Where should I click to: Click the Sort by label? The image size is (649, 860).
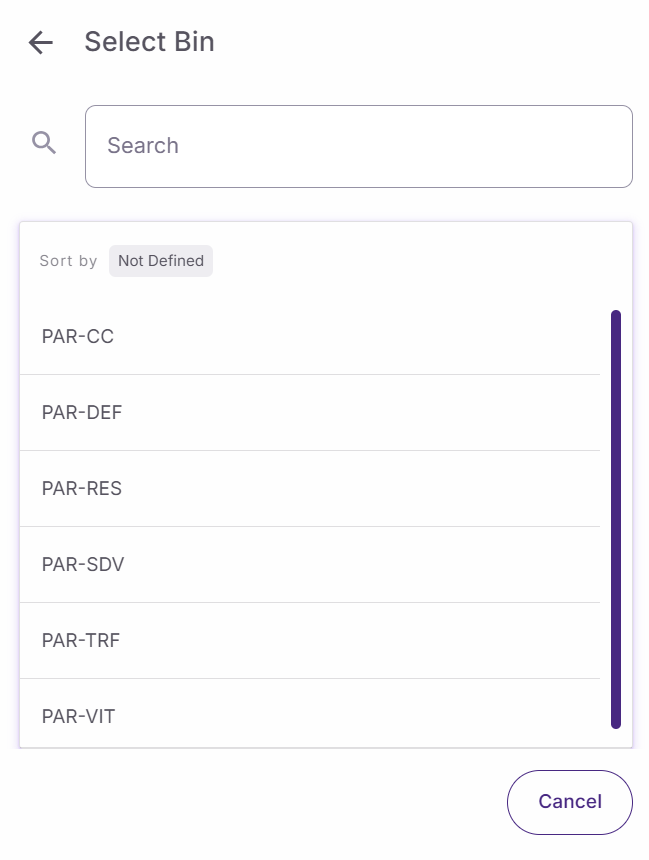pos(68,261)
